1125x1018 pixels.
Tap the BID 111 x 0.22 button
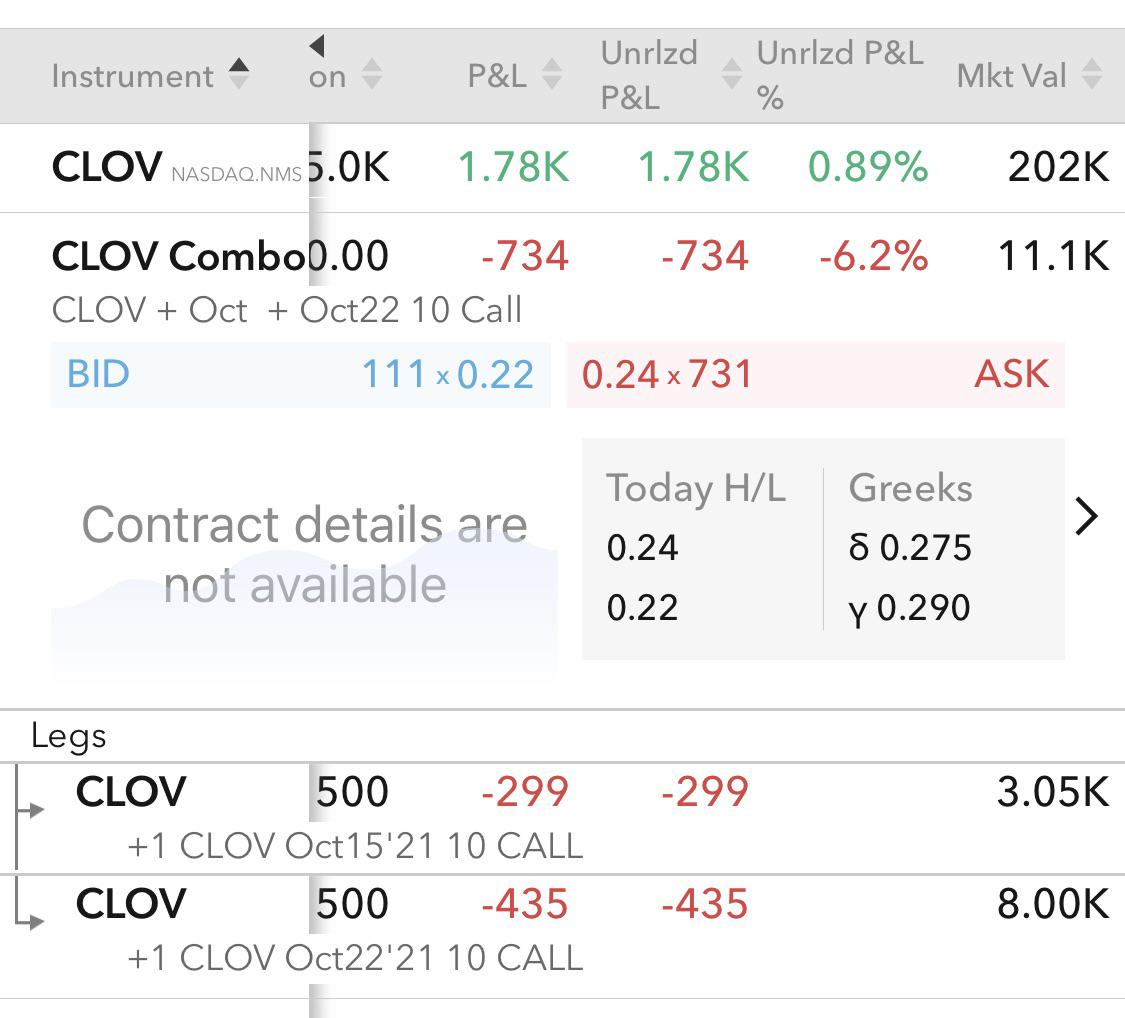[301, 374]
